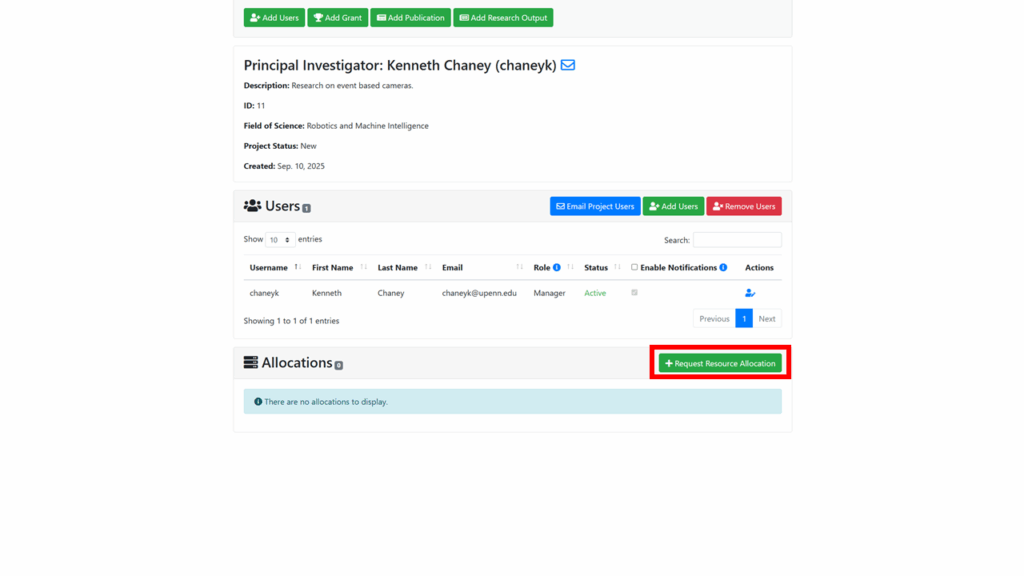This screenshot has width=1024, height=576.
Task: Toggle the Enable Notifications header checkbox
Action: tap(634, 267)
